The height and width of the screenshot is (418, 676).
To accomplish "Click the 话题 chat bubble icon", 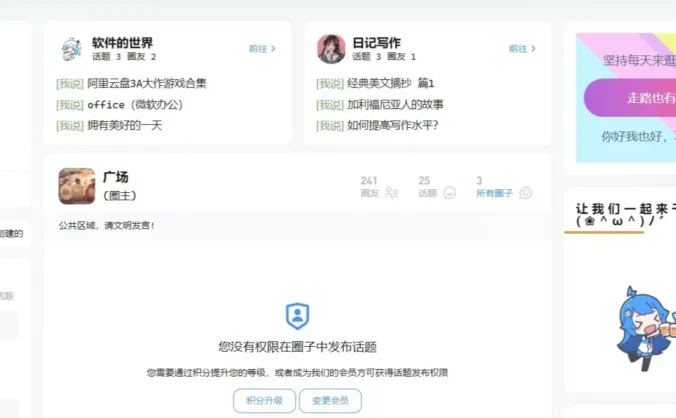I will click(449, 193).
